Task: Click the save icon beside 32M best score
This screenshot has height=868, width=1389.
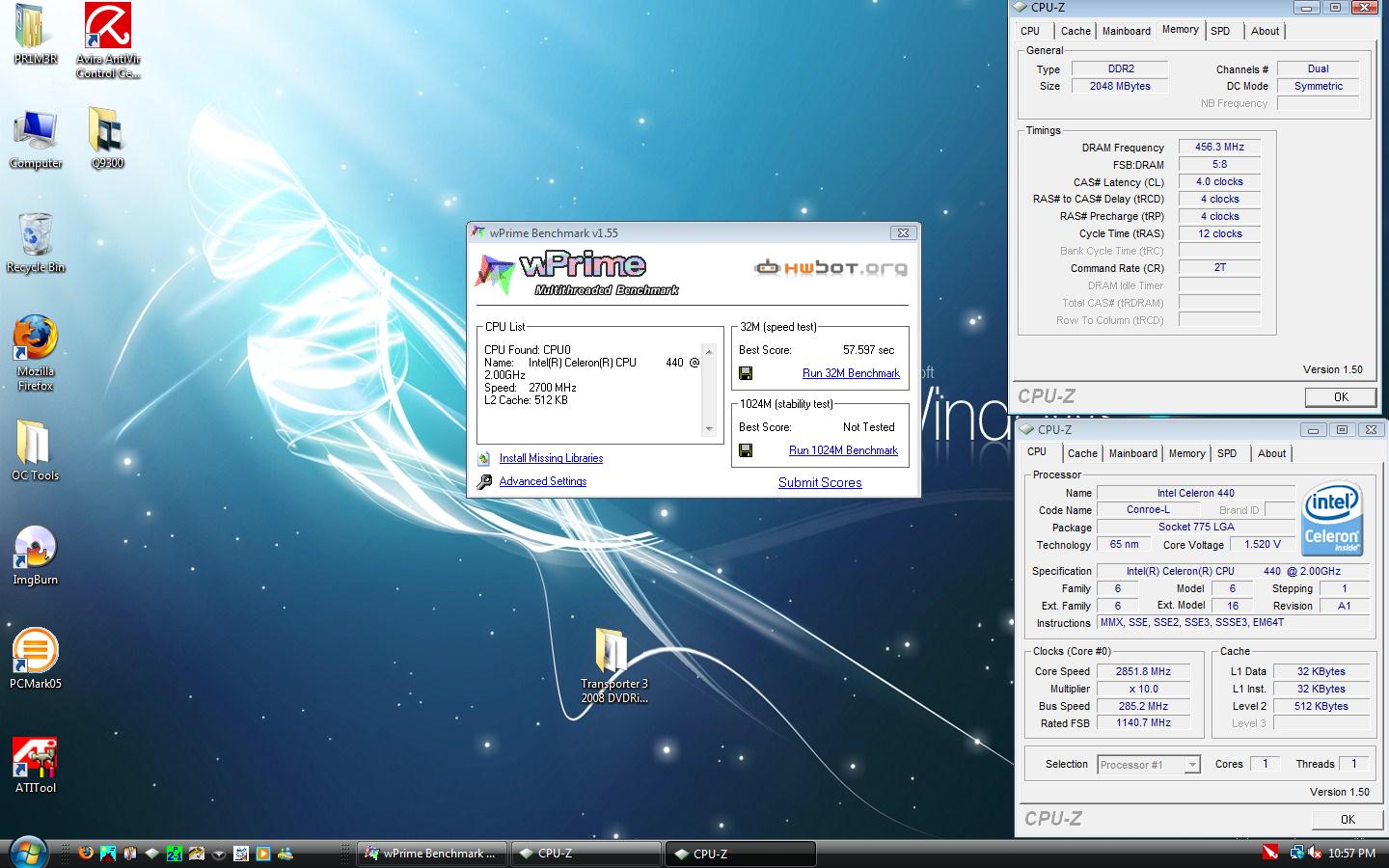Action: (746, 373)
